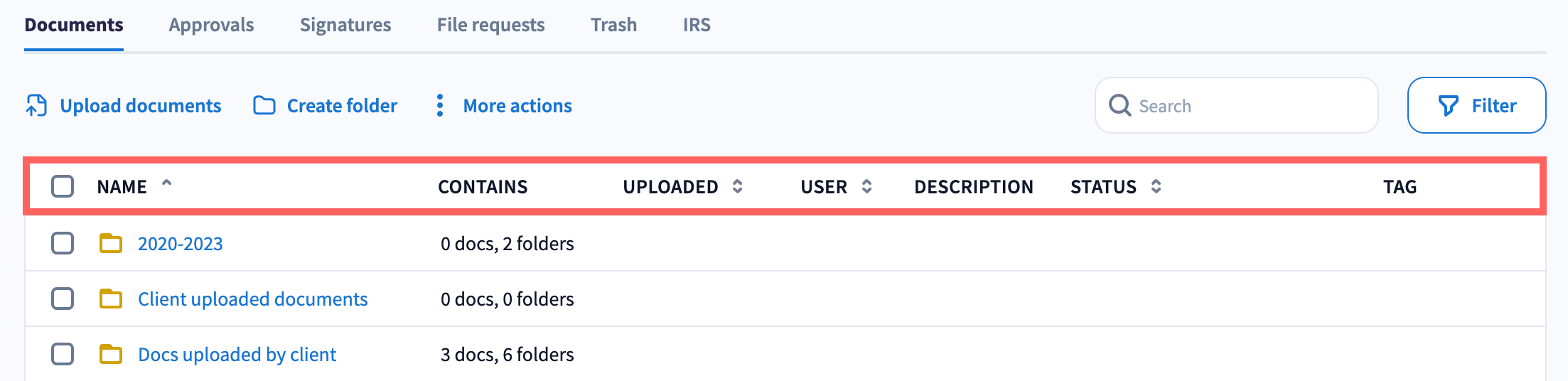Sort by the User column arrows
The image size is (1568, 381).
coord(866,186)
